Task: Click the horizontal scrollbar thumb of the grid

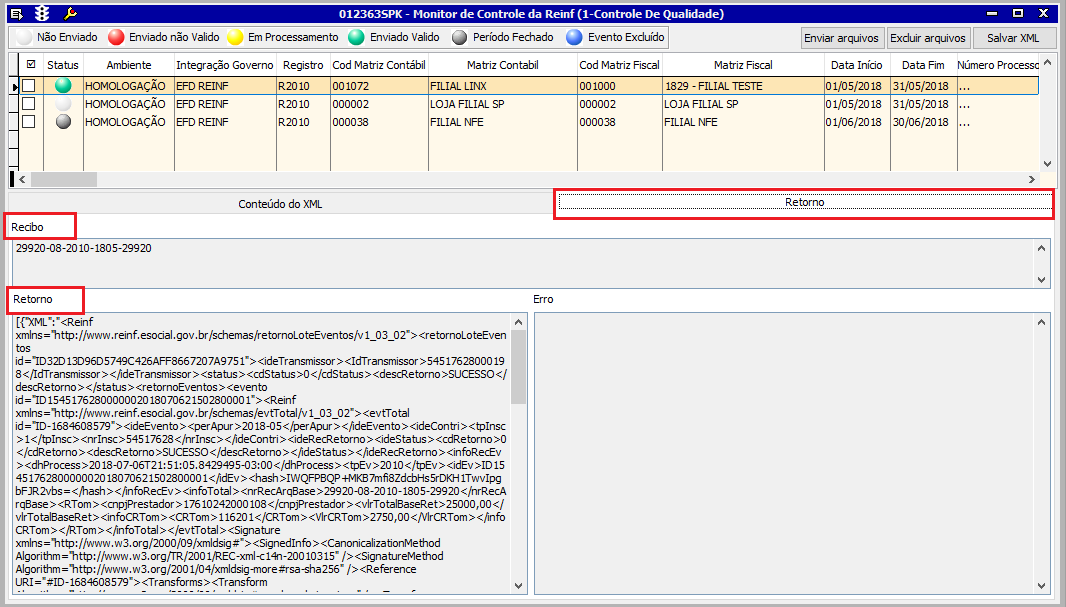Action: click(x=64, y=179)
